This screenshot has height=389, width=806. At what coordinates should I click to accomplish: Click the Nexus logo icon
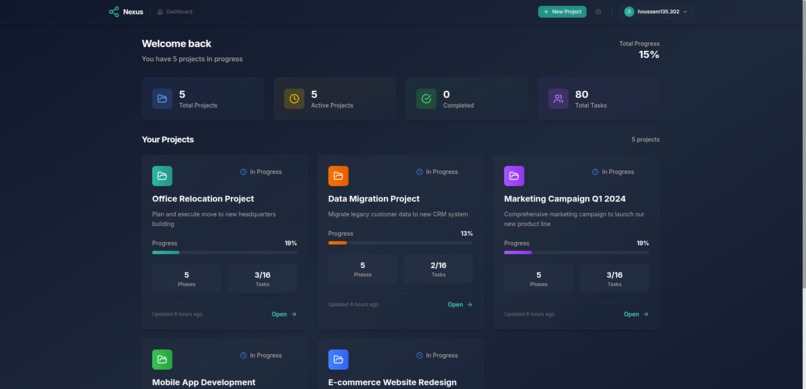[x=114, y=12]
